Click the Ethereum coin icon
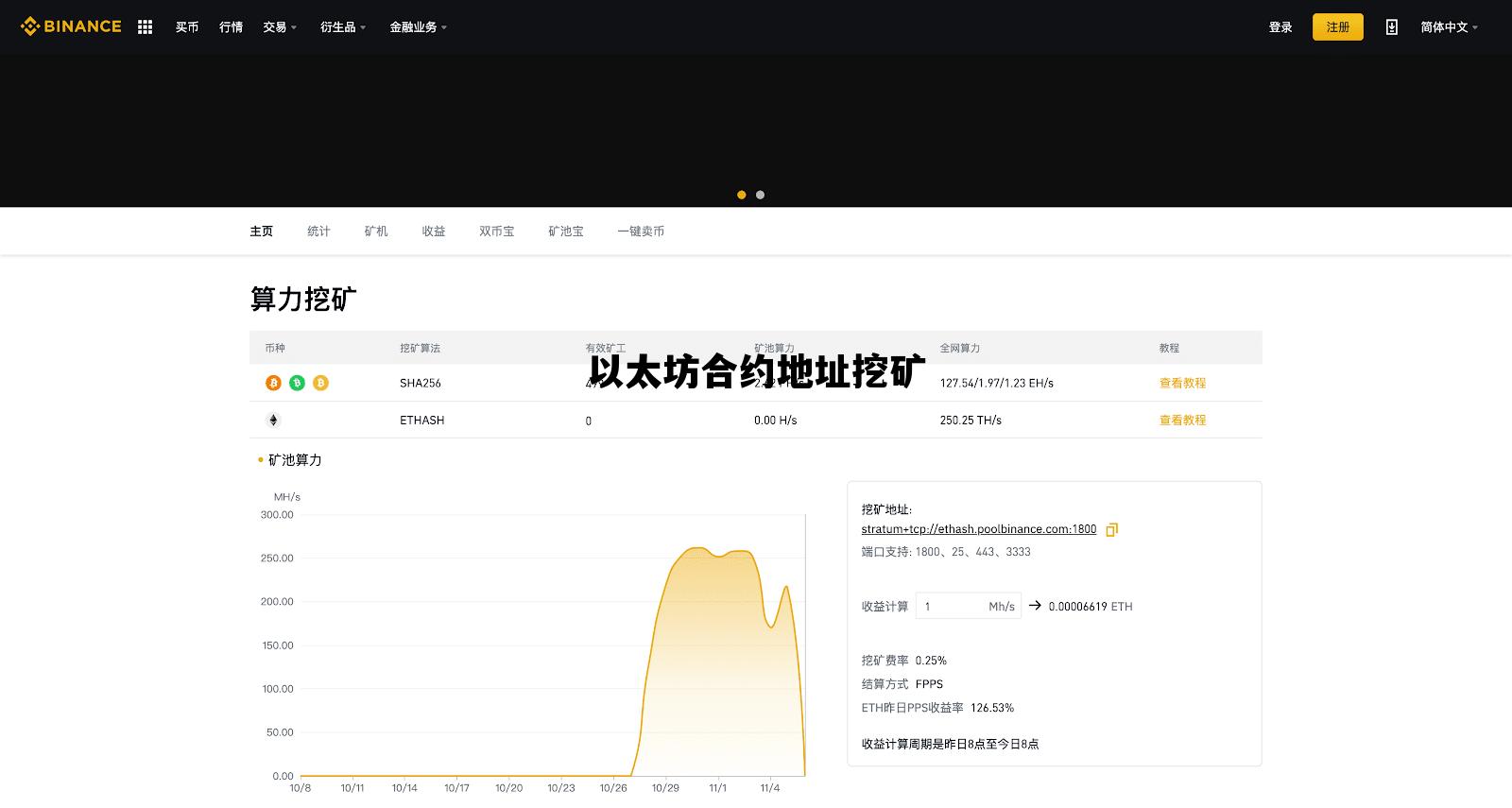1512x808 pixels. coord(273,420)
